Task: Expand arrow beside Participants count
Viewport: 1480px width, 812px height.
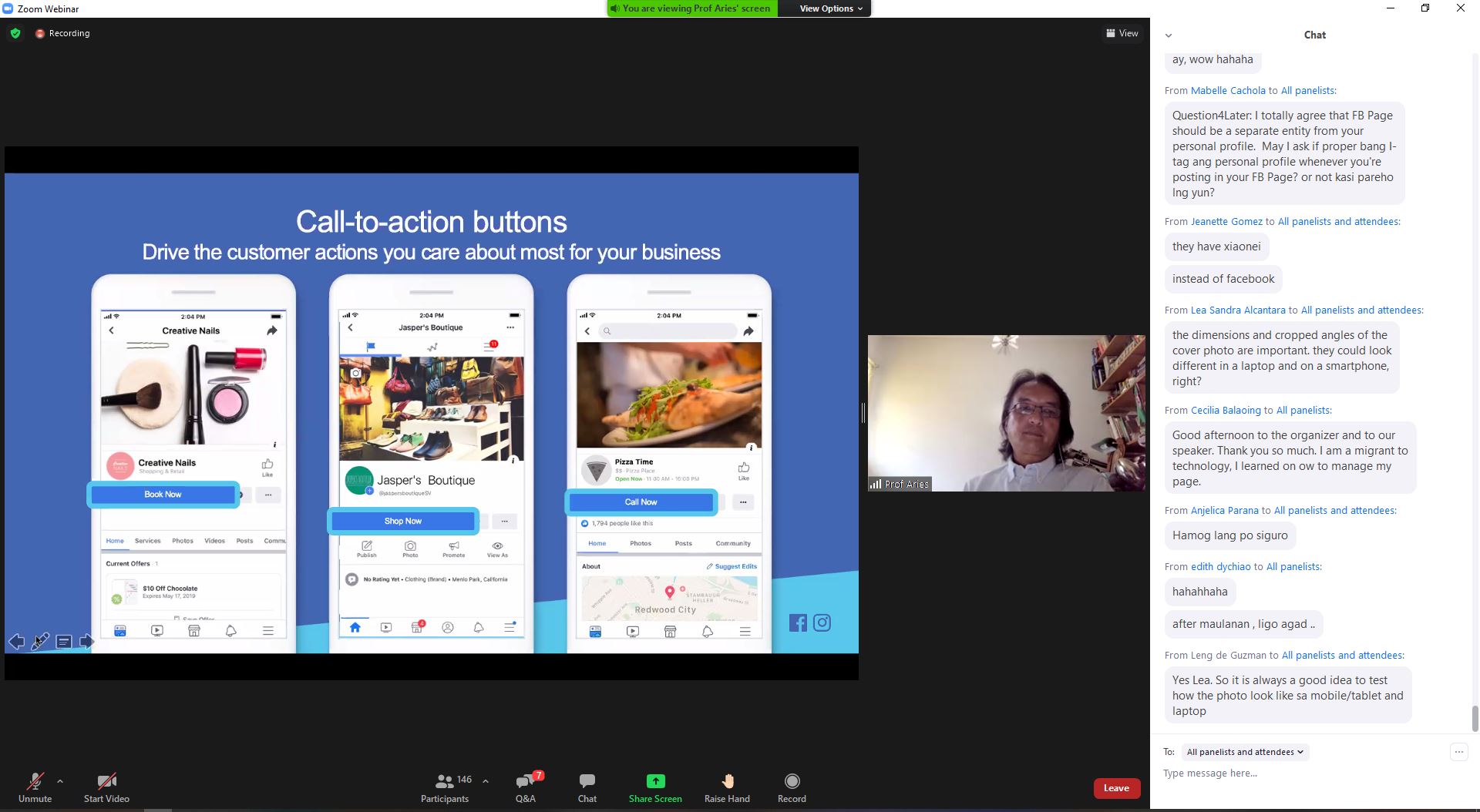Action: [486, 781]
